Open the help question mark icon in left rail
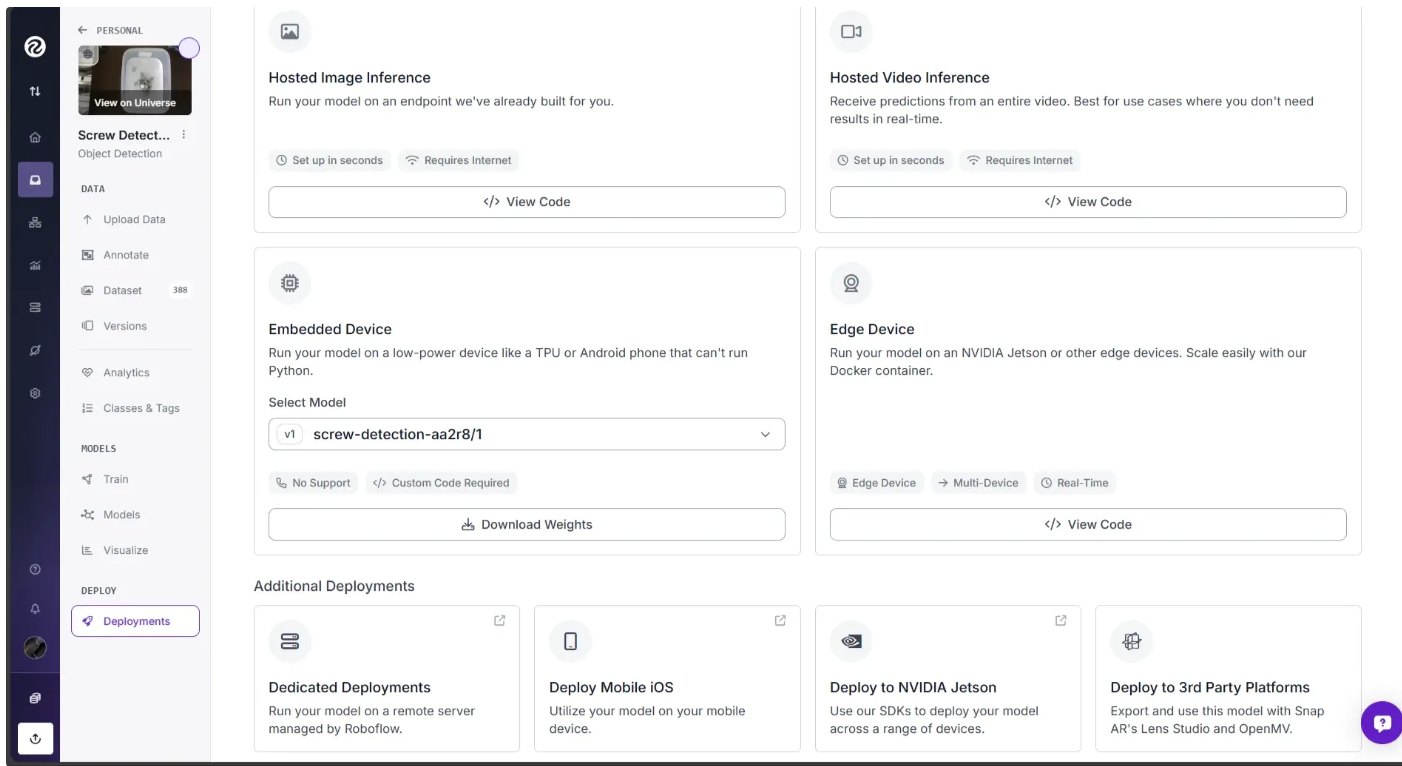Viewport: 1402px width, 766px height. pos(35,570)
